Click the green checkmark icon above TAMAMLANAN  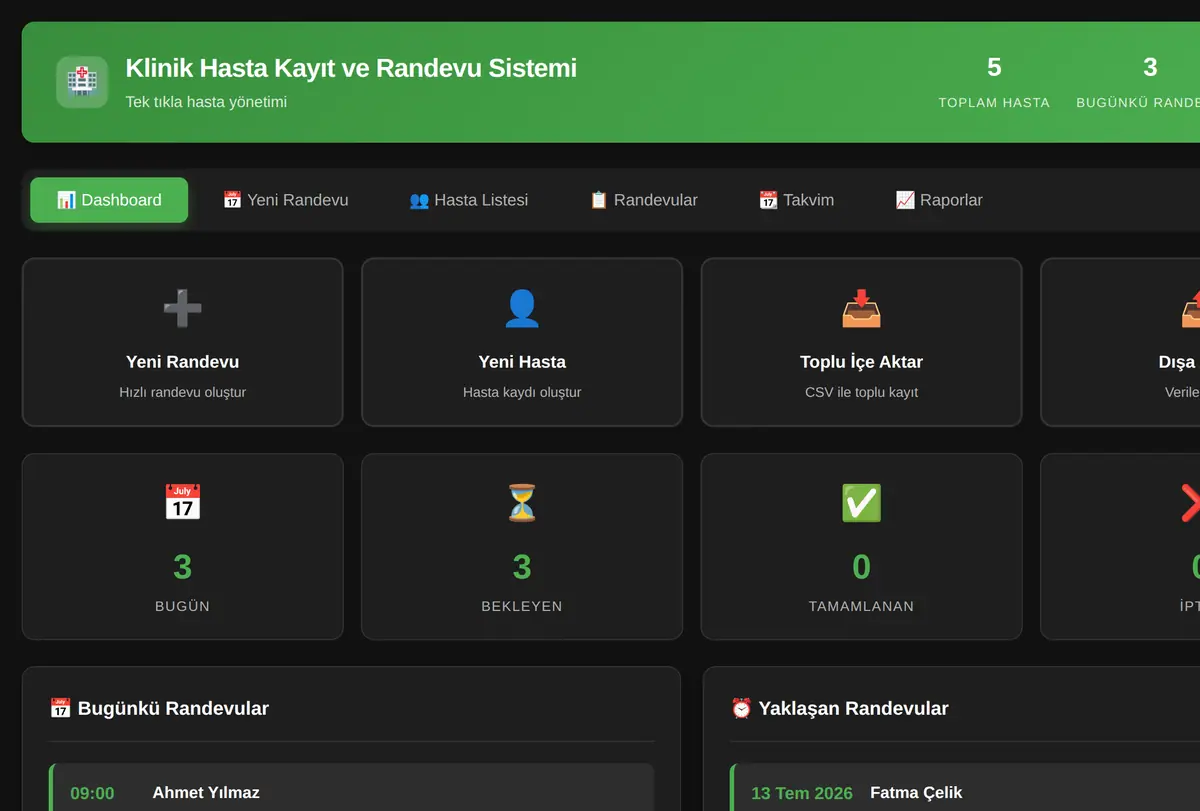pos(861,503)
